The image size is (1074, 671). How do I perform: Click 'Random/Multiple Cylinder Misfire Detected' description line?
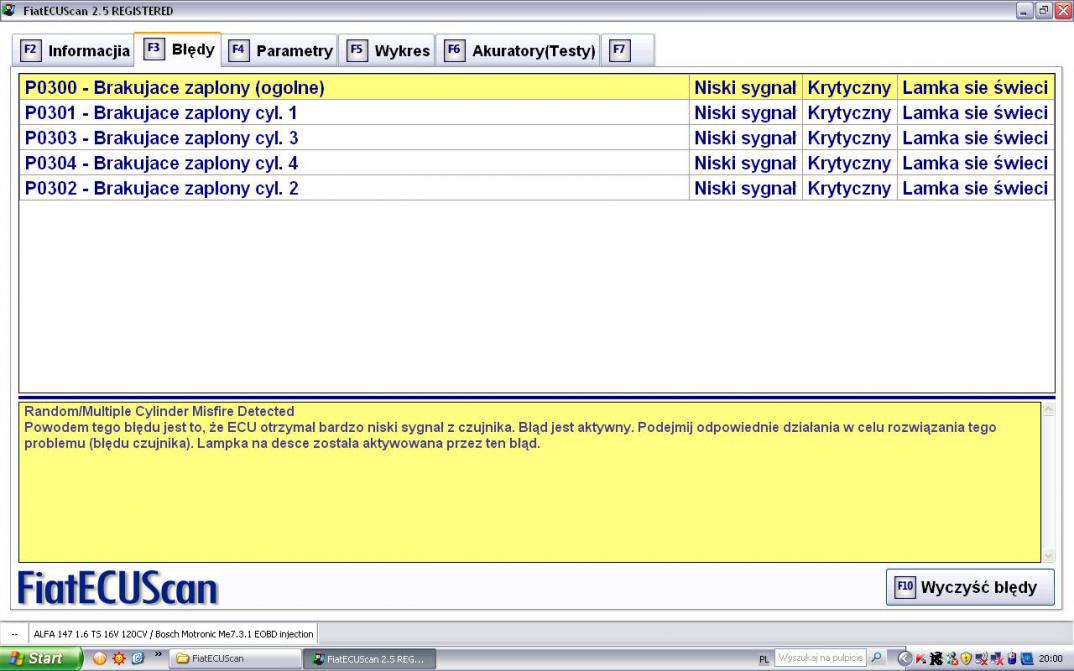pyautogui.click(x=159, y=412)
